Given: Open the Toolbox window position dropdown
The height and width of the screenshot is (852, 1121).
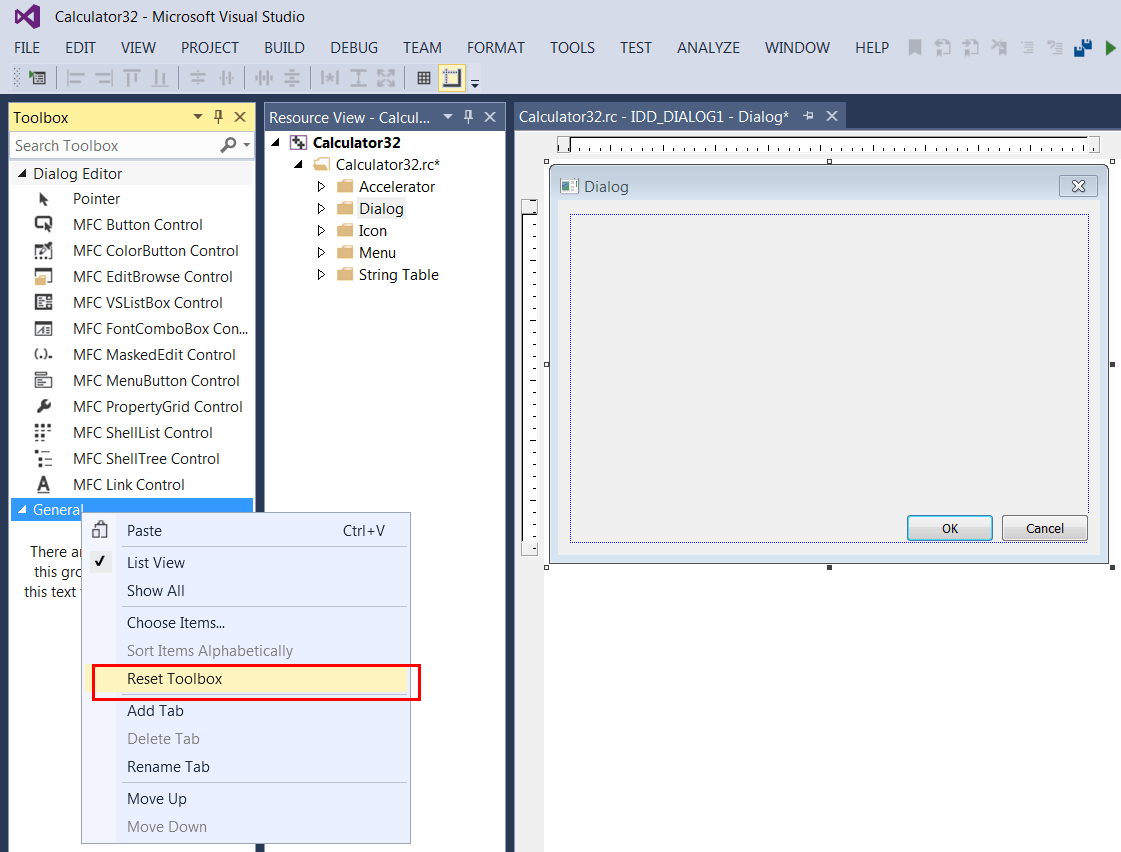Looking at the screenshot, I should click(198, 117).
